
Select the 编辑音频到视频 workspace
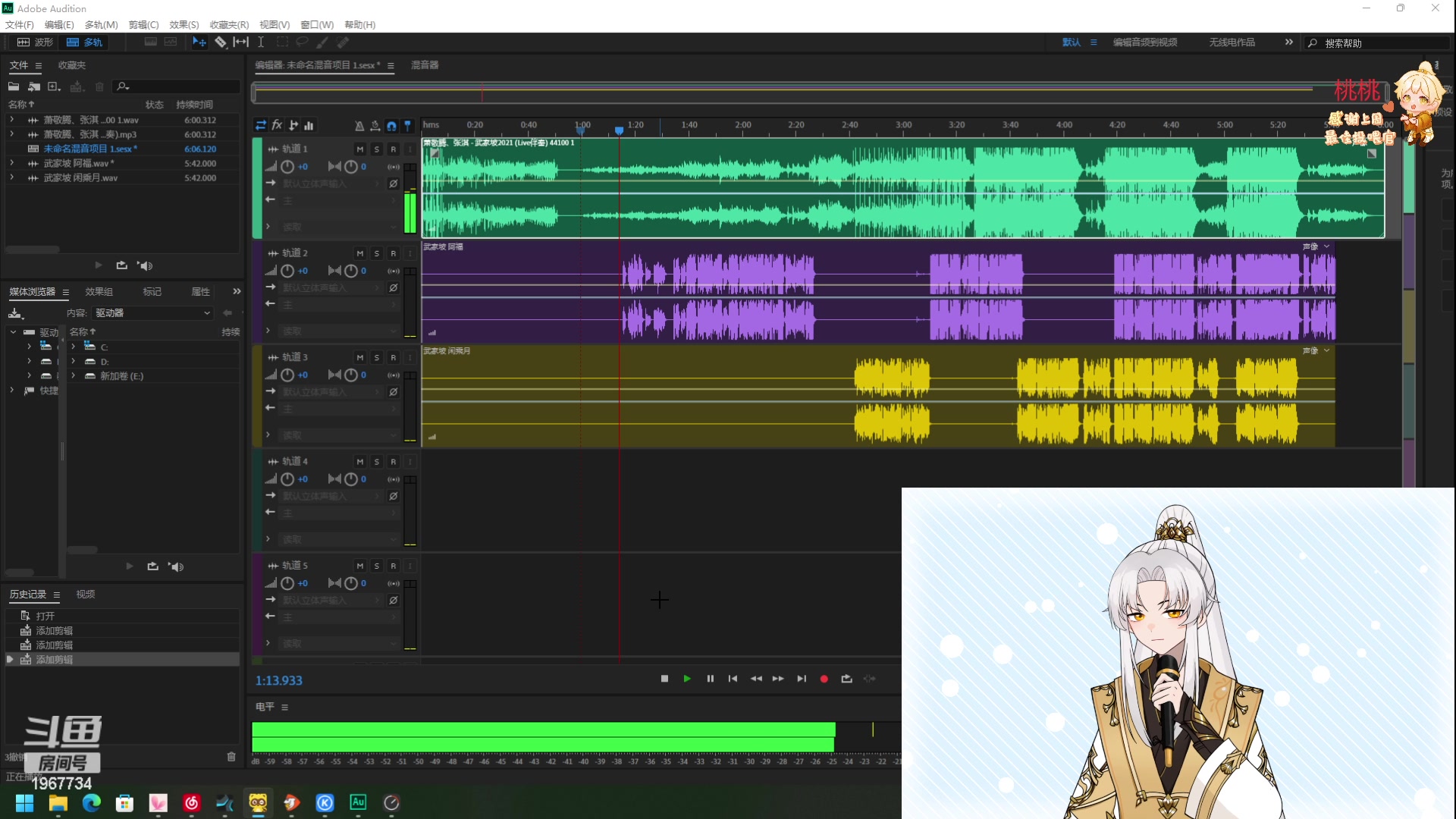click(1145, 42)
